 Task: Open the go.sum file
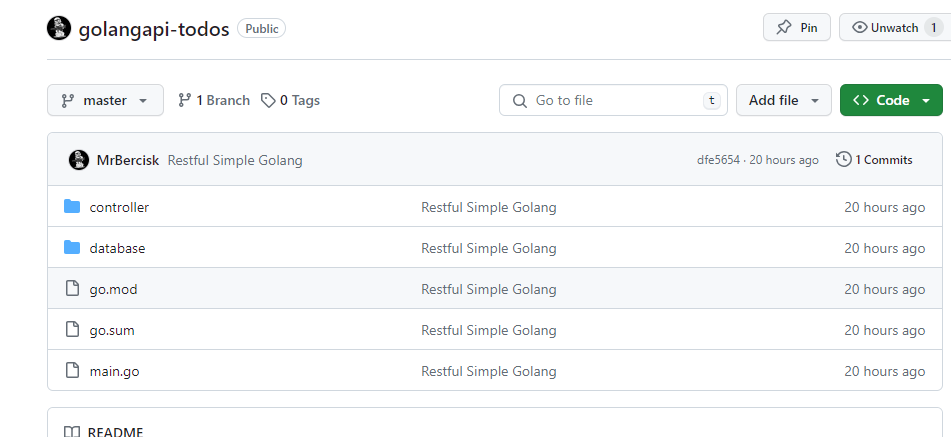(112, 330)
